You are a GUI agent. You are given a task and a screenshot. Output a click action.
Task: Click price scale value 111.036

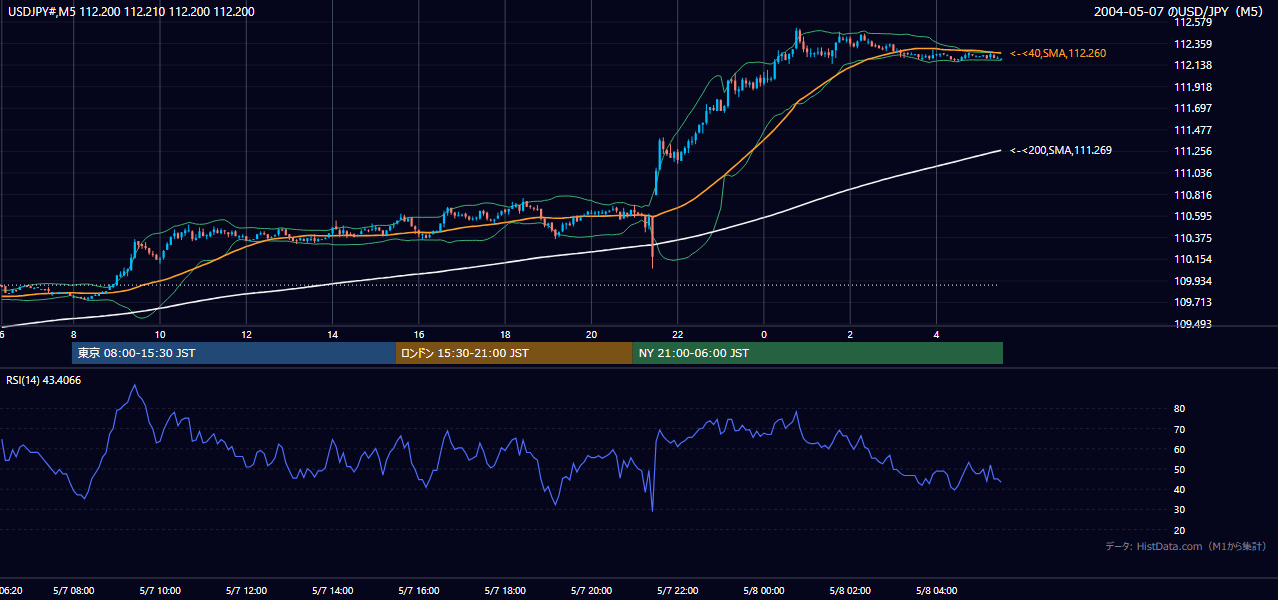tap(1193, 173)
